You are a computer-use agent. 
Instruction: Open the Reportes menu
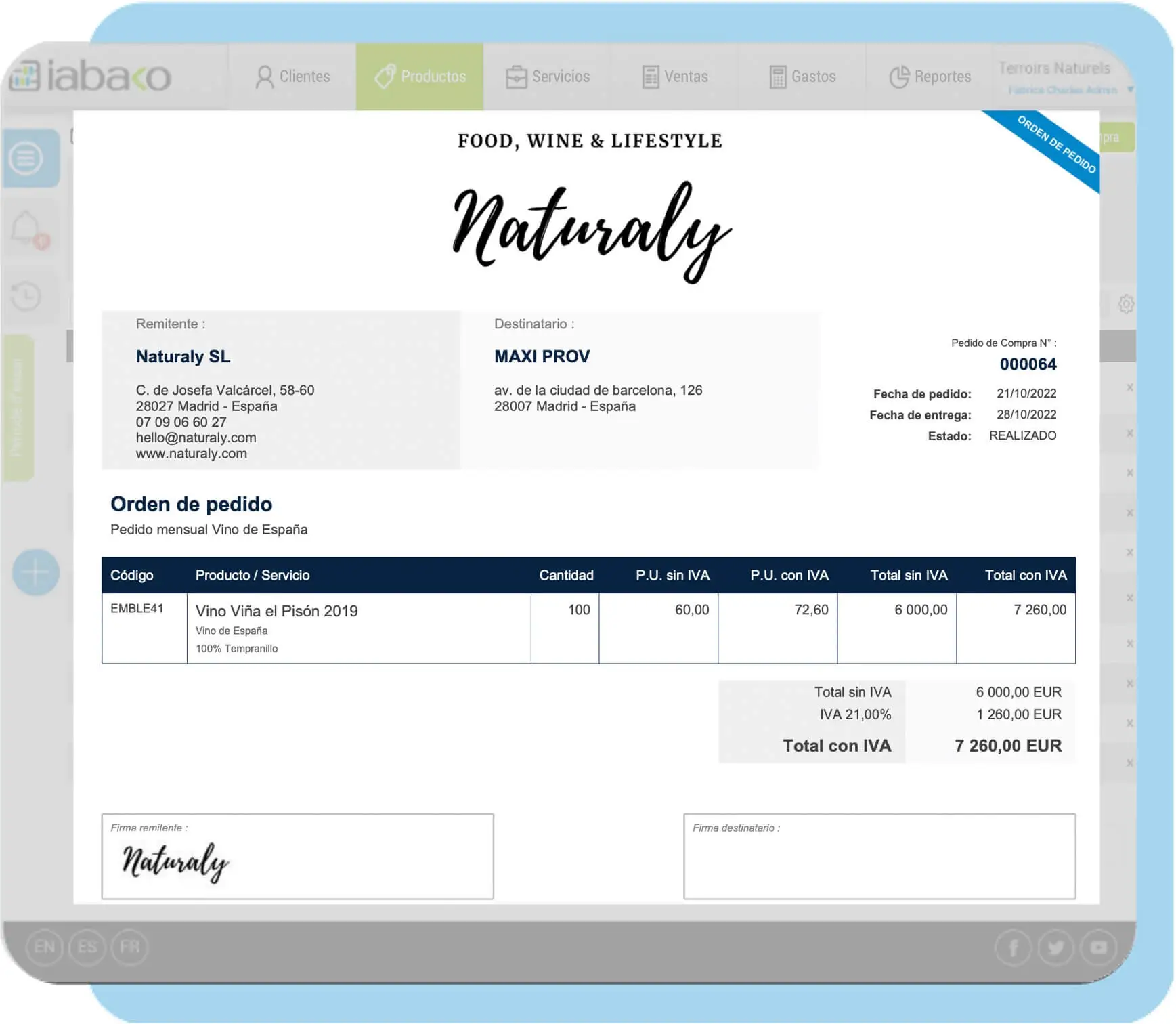pyautogui.click(x=930, y=77)
